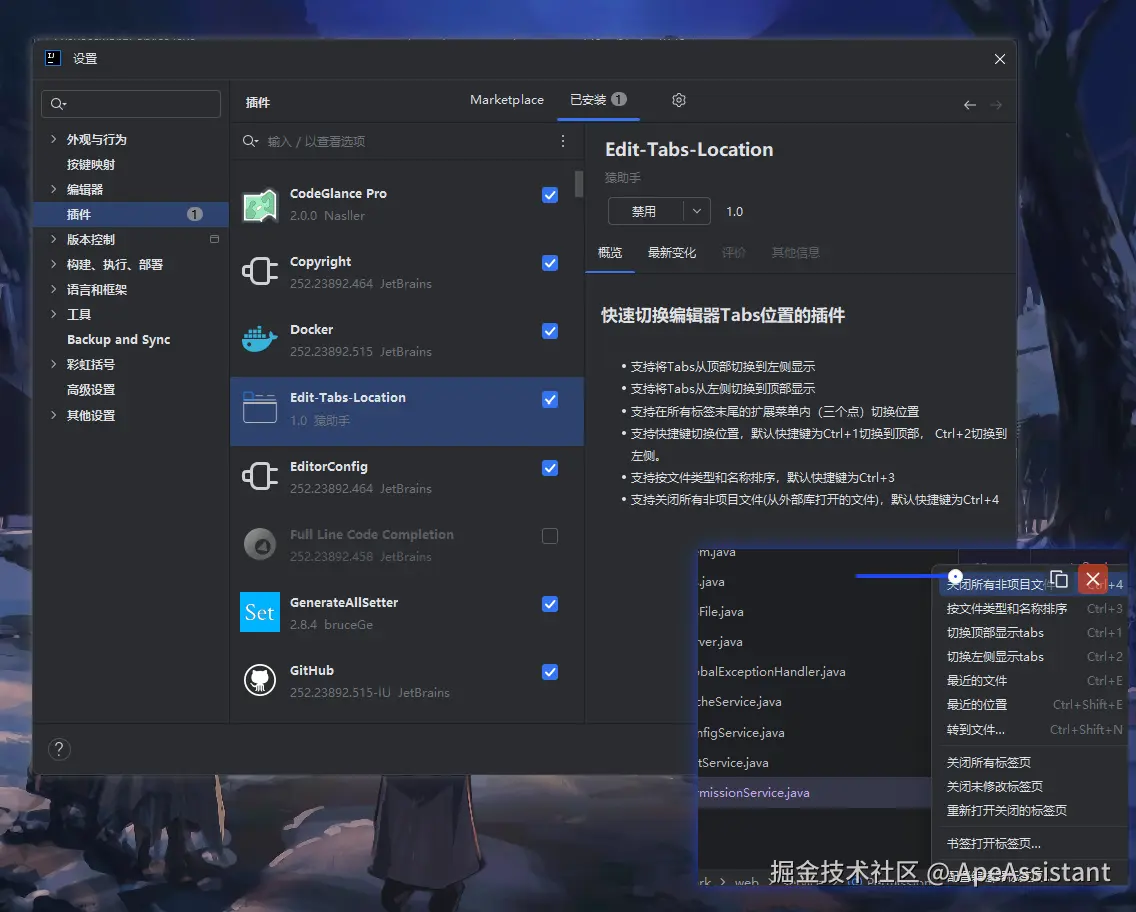Close the 设置 dialog
The height and width of the screenshot is (912, 1136).
(x=1000, y=59)
